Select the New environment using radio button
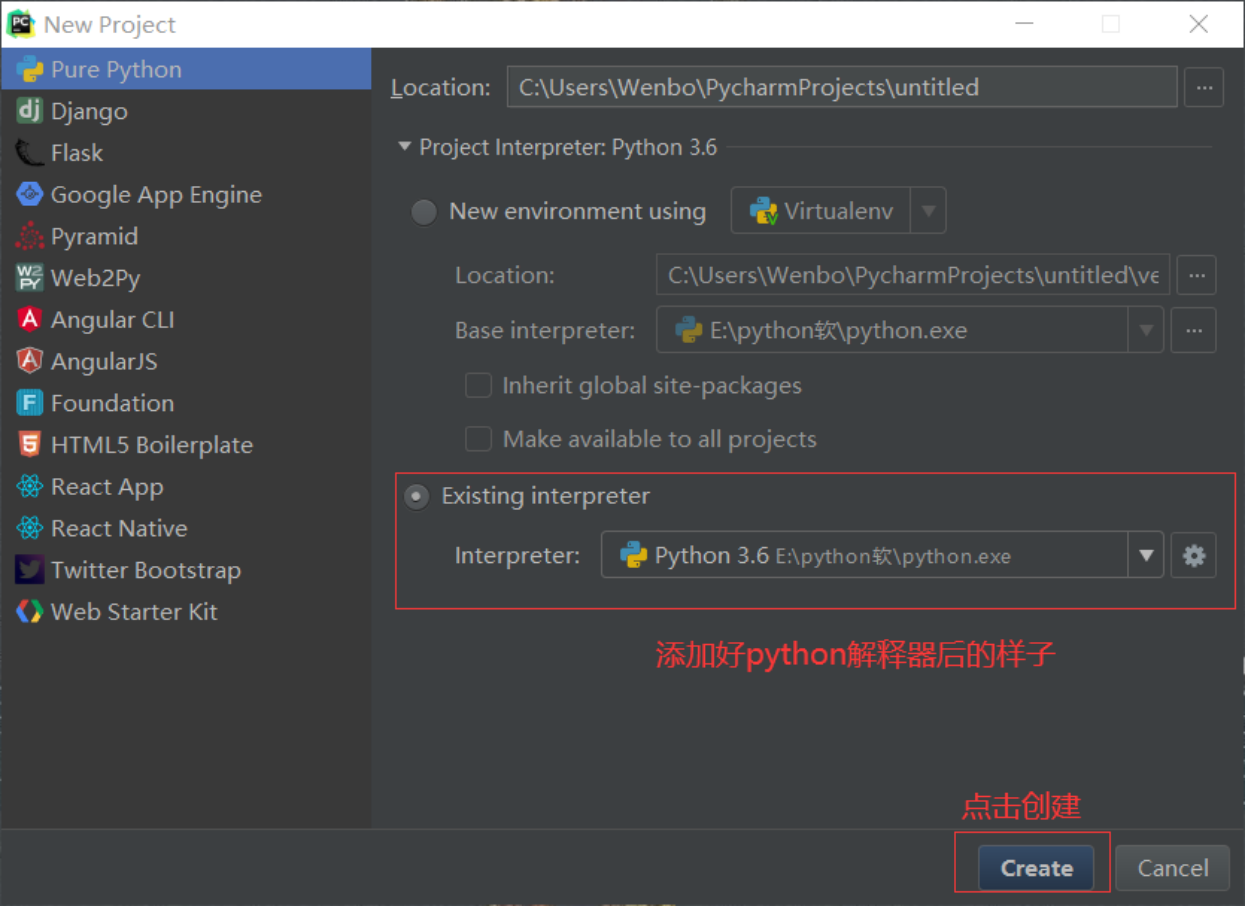Viewport: 1245px width, 907px height. click(424, 212)
